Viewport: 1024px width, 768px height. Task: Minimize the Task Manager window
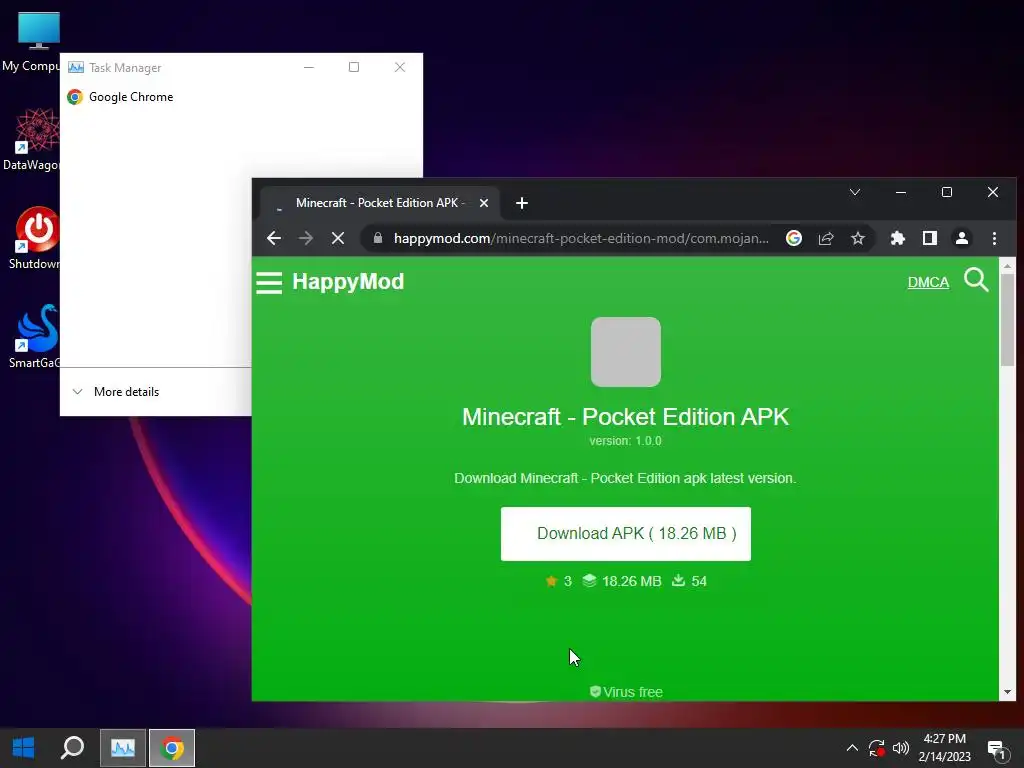point(309,67)
